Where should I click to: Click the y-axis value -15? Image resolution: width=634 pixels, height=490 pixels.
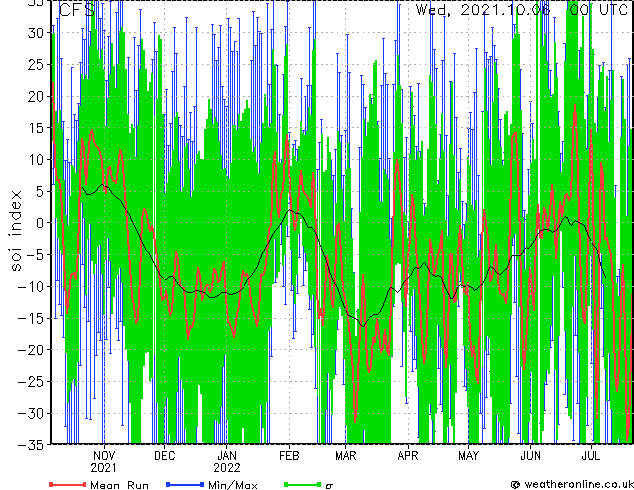point(31,318)
